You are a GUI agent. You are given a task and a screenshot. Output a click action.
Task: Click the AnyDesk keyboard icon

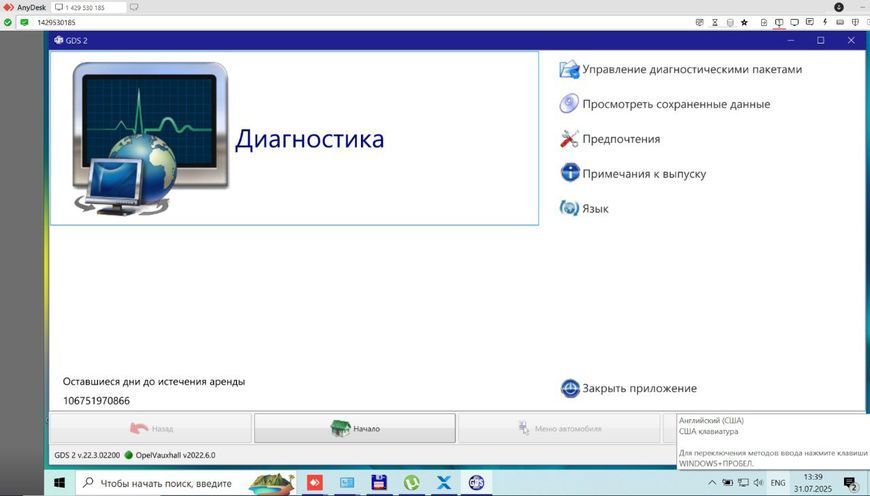(840, 22)
